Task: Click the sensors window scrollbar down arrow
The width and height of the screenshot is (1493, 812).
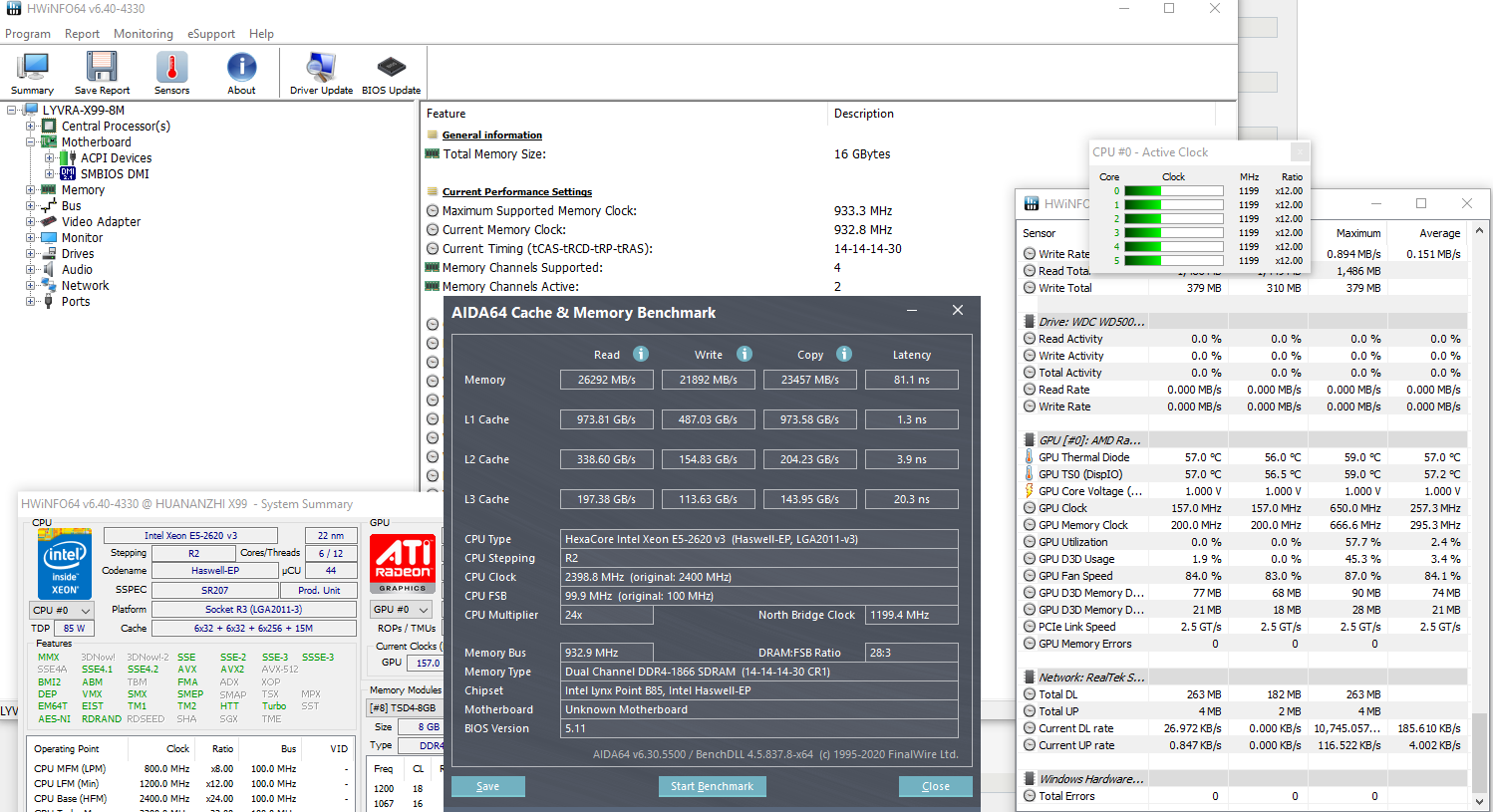Action: [x=1479, y=801]
